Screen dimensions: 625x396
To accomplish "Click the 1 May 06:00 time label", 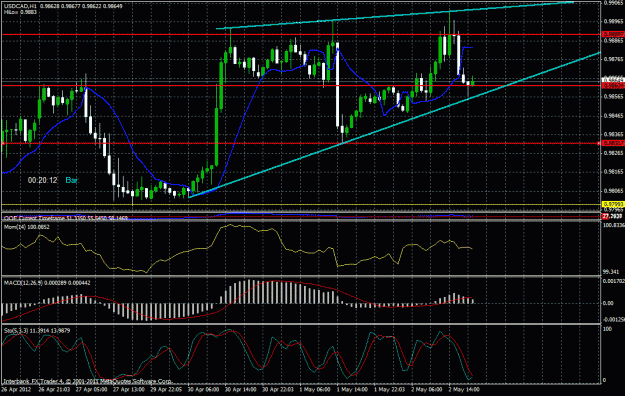I will (314, 389).
